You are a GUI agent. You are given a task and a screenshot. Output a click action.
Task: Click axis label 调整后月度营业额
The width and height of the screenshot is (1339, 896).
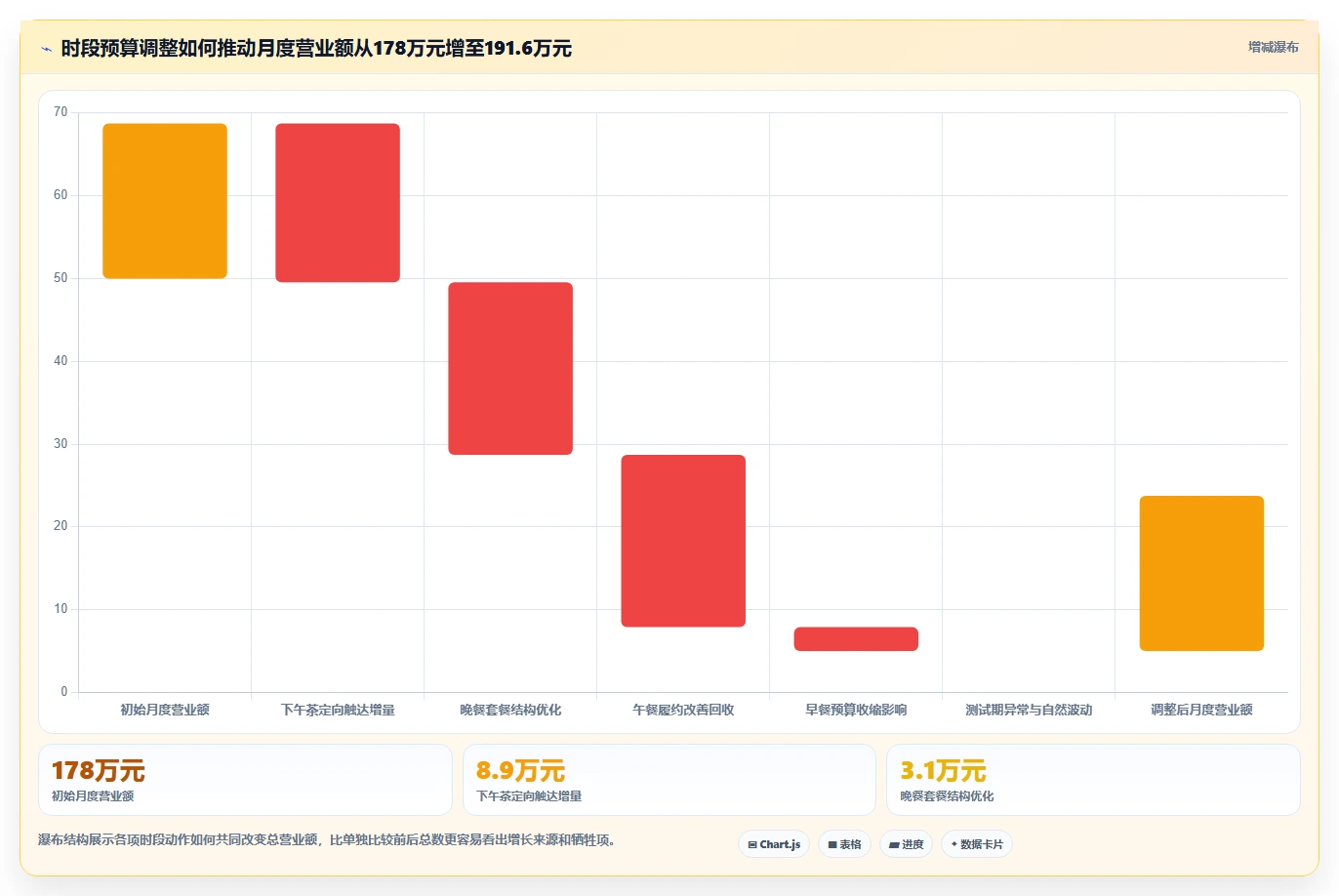click(1201, 710)
